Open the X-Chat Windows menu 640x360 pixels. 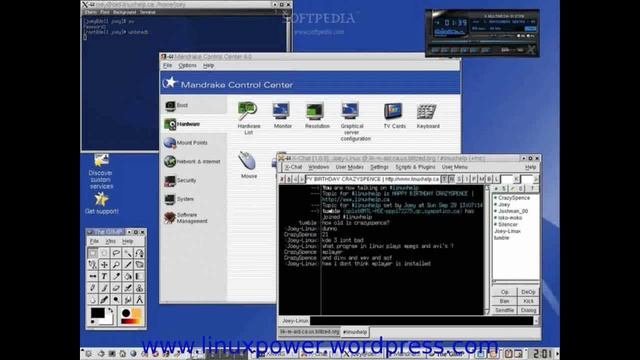pos(319,167)
